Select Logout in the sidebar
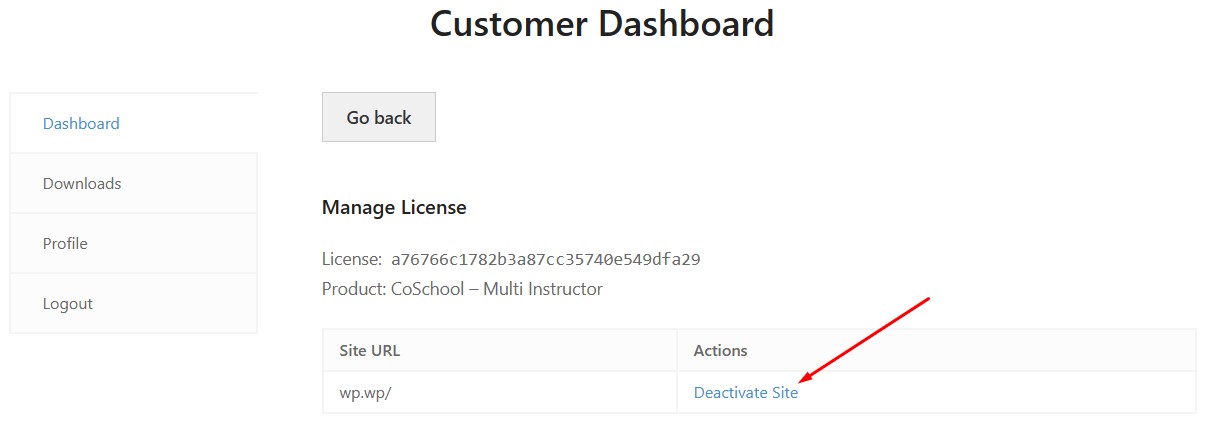1207x423 pixels. coord(133,303)
